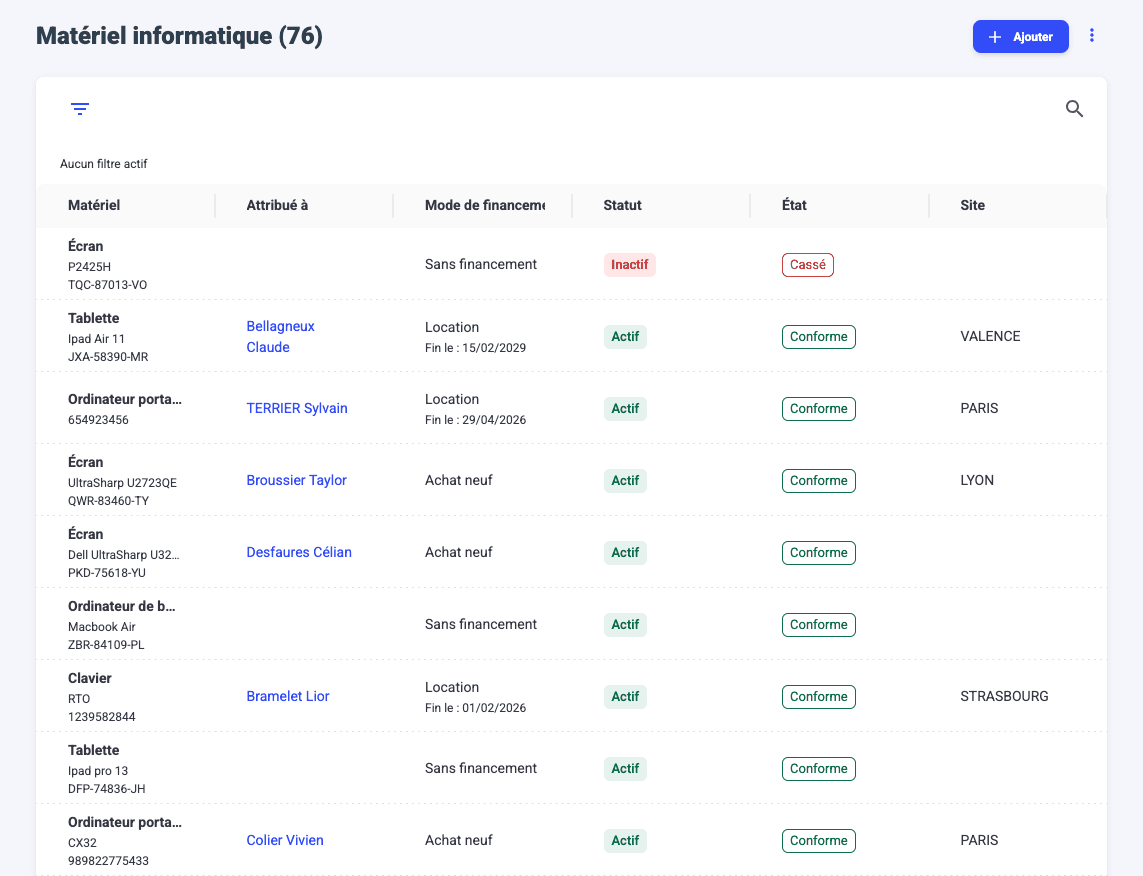Select Écran P2425H item
Image resolution: width=1143 pixels, height=876 pixels.
pyautogui.click(x=108, y=265)
